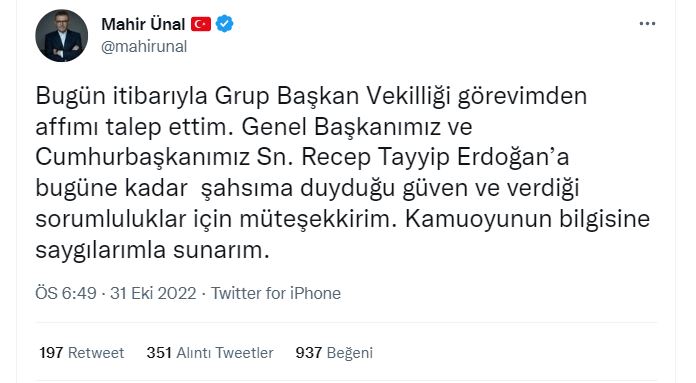
Task: Click the ÖS 6:49 timestamp
Action: click(66, 293)
